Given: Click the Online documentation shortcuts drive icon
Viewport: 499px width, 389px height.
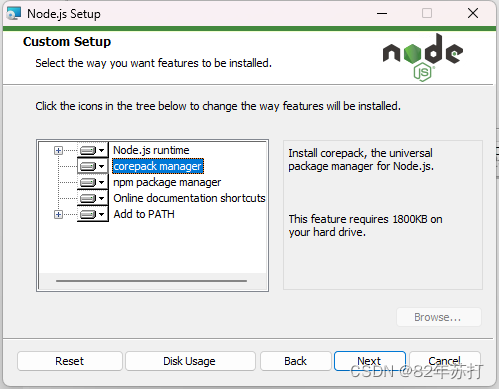Looking at the screenshot, I should point(88,198).
